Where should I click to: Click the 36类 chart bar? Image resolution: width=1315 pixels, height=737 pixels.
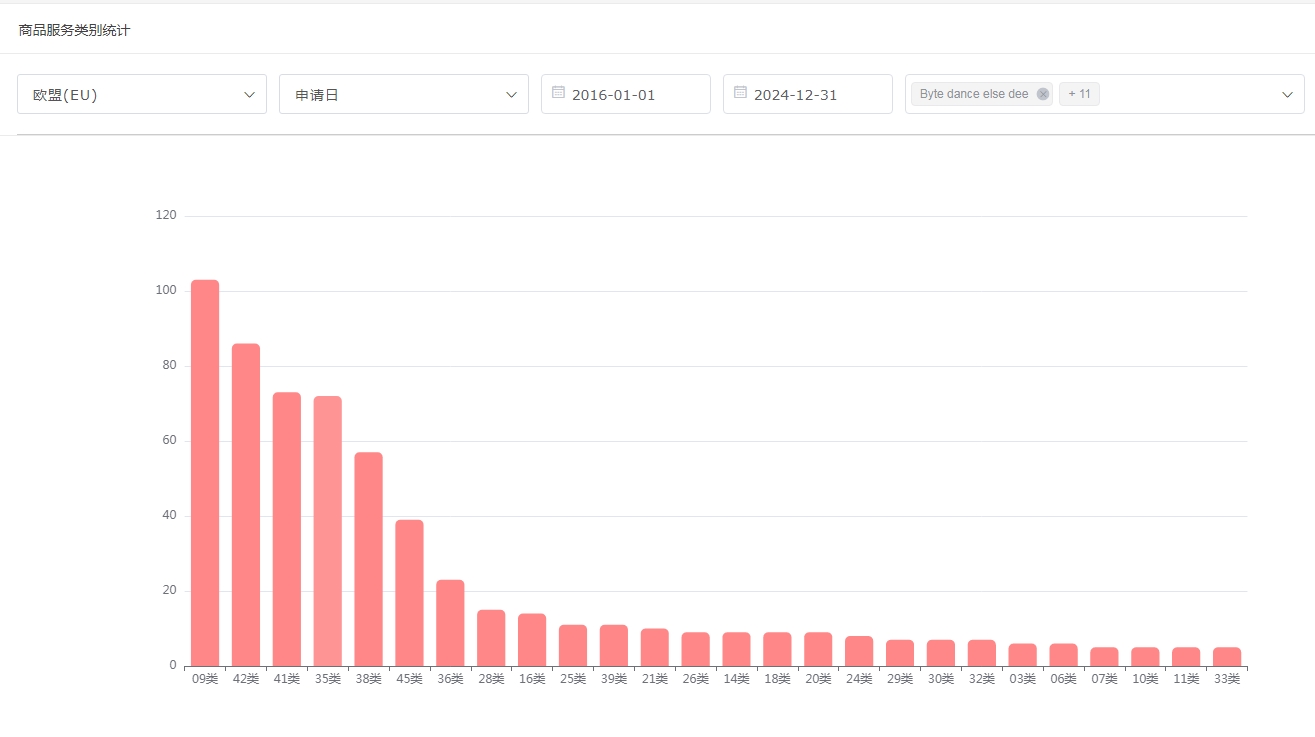pyautogui.click(x=450, y=623)
